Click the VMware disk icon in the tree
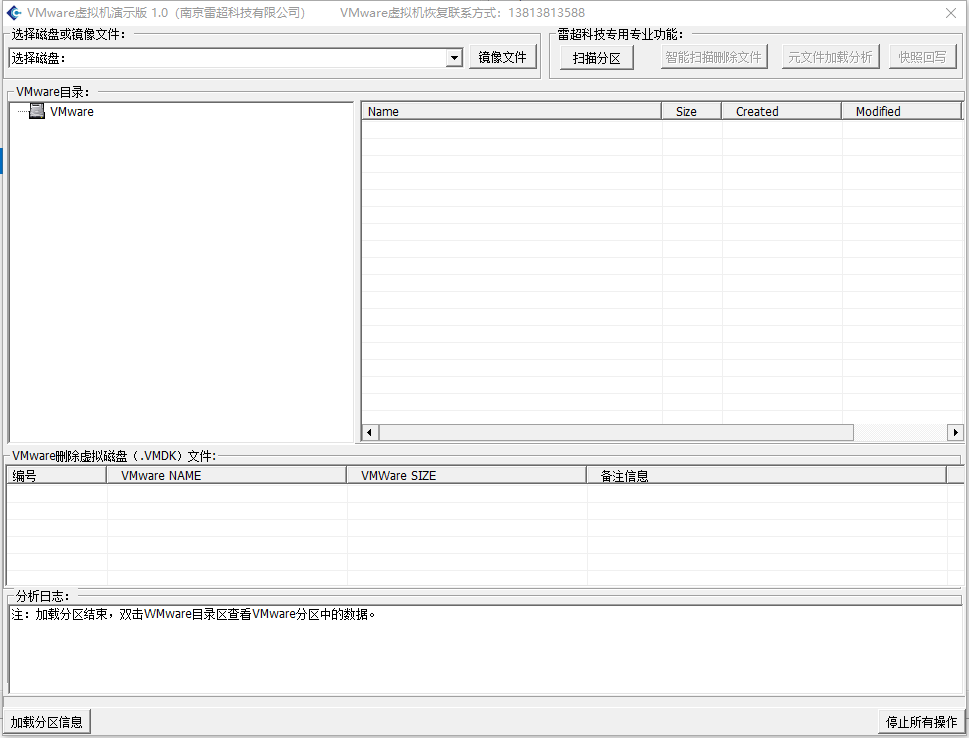 pos(37,111)
